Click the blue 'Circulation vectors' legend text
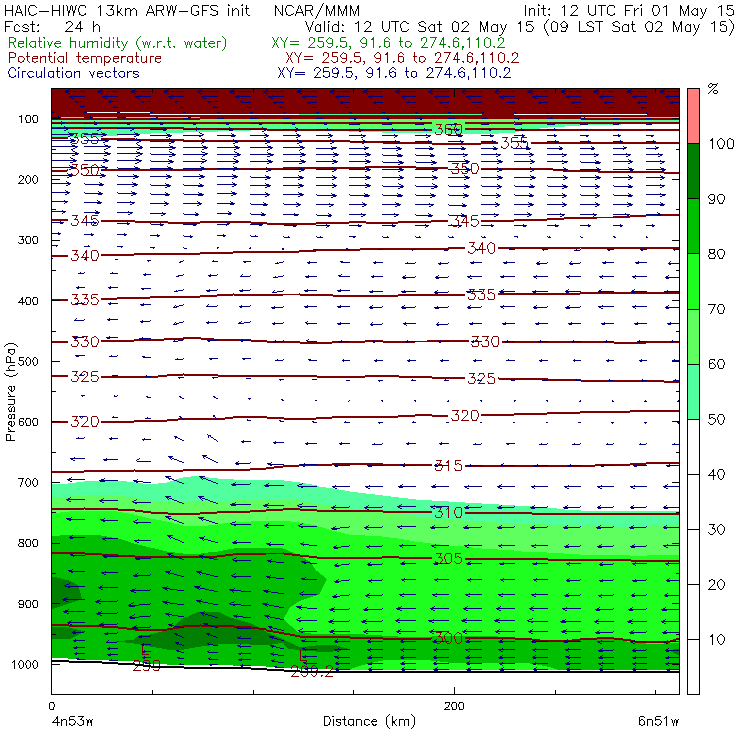740x740 pixels. click(x=74, y=73)
